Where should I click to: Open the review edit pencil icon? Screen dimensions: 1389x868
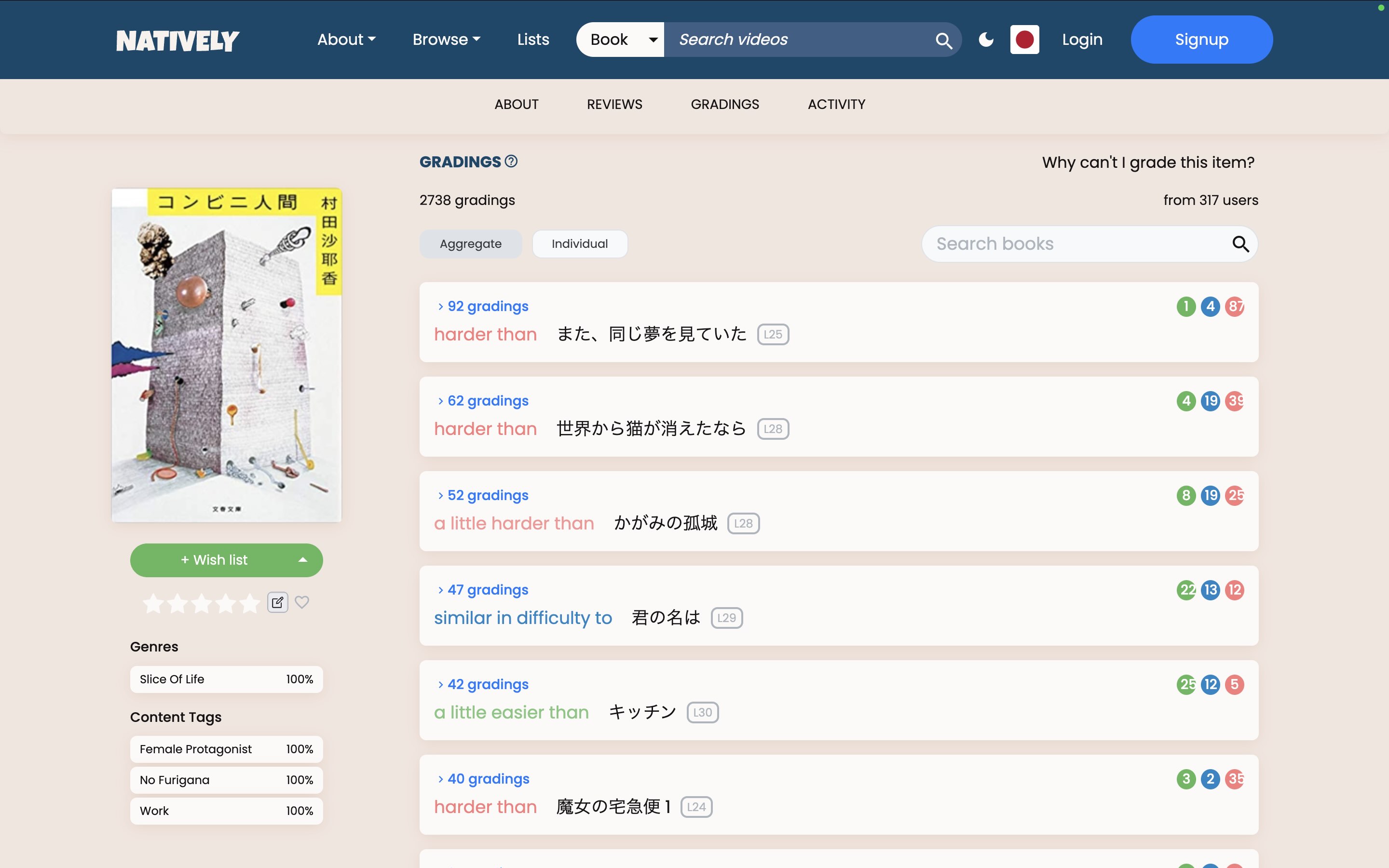coord(278,602)
